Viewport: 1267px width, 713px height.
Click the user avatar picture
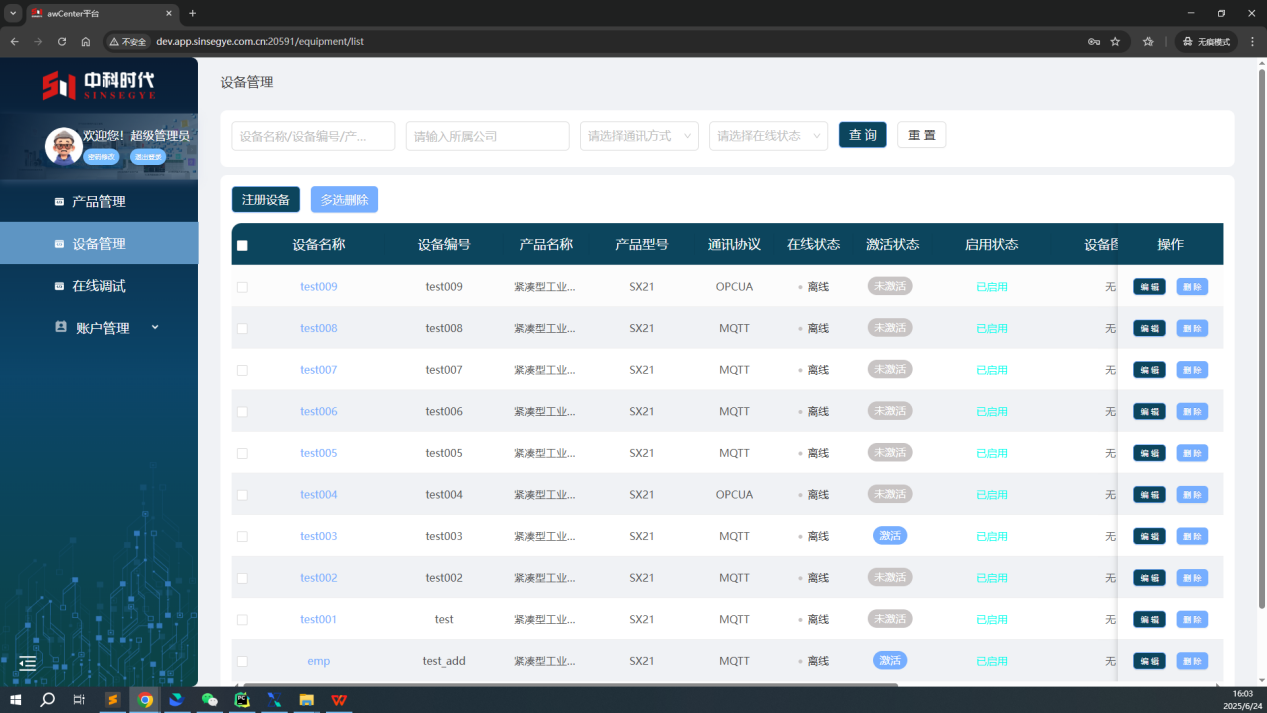coord(64,146)
